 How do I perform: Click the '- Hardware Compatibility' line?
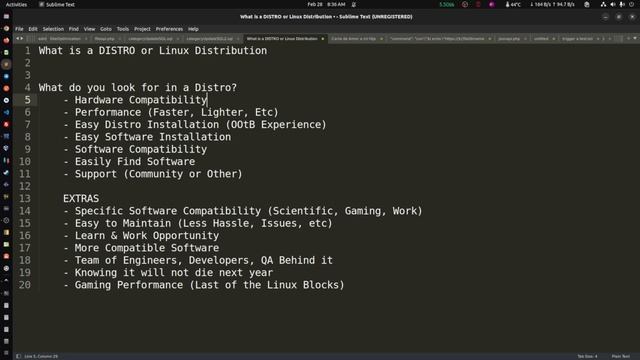[x=135, y=100]
